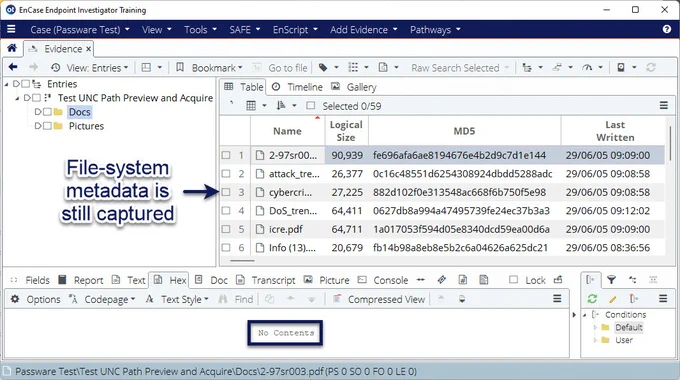The width and height of the screenshot is (680, 380).
Task: Click the pencil edit condition icon
Action: (x=612, y=299)
